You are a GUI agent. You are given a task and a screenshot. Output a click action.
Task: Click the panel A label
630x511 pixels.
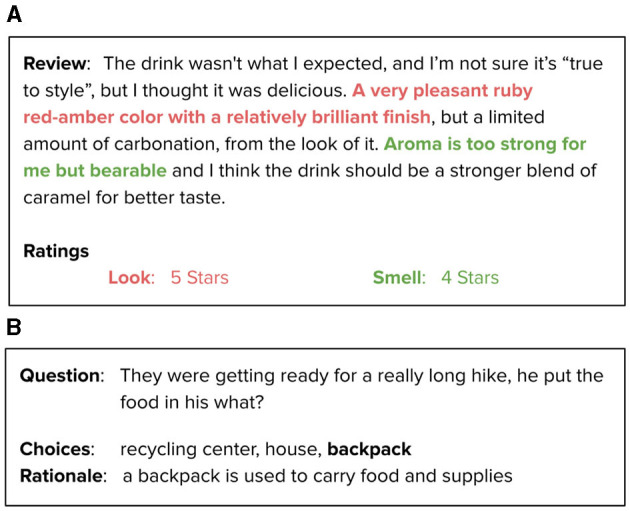14,15
